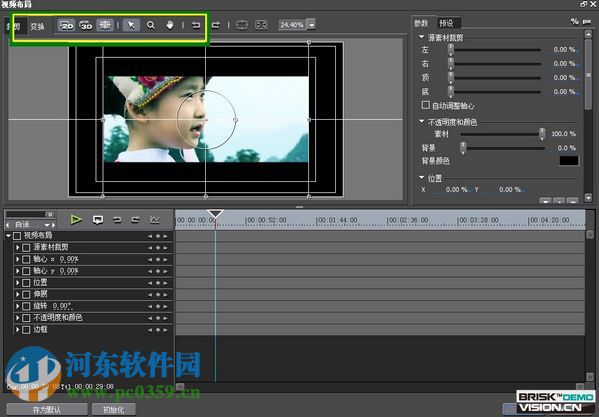The image size is (599, 417).
Task: Click the timeline playhead marker on the ruler
Action: 215,214
